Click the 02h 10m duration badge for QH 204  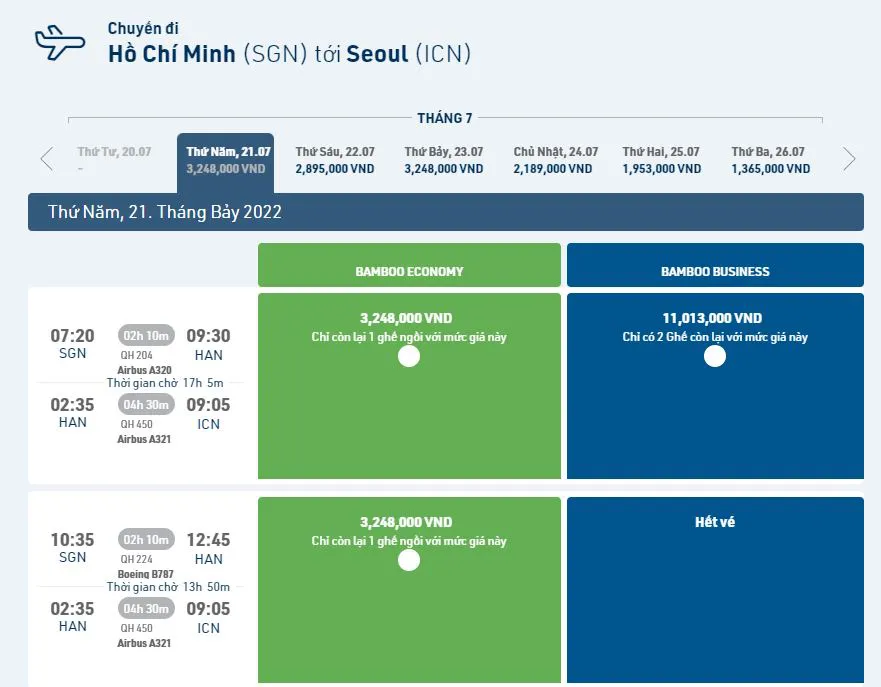click(146, 335)
